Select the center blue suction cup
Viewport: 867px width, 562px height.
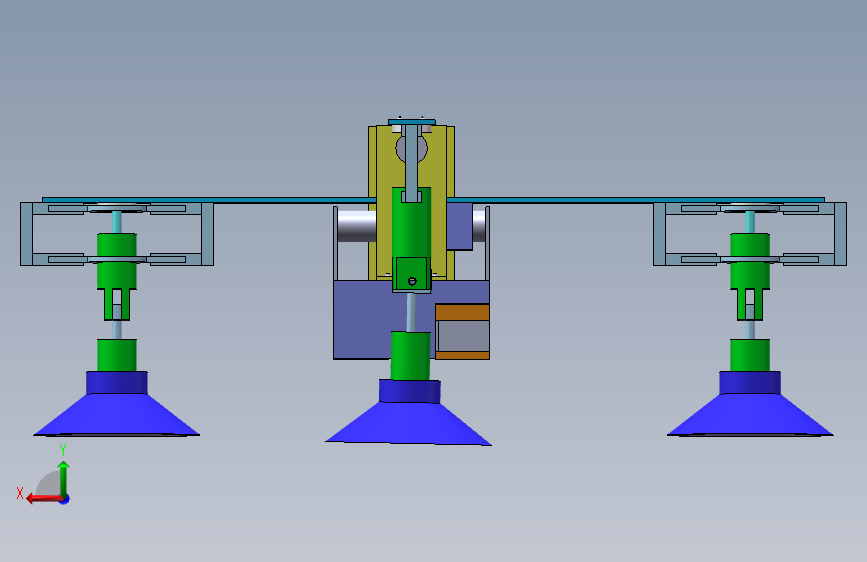point(409,413)
